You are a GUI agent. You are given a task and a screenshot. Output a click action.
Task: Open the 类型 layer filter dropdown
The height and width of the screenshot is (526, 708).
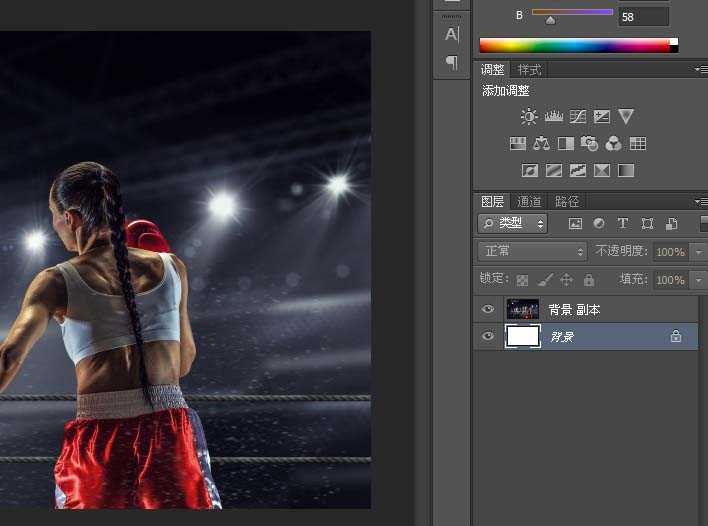pyautogui.click(x=513, y=224)
